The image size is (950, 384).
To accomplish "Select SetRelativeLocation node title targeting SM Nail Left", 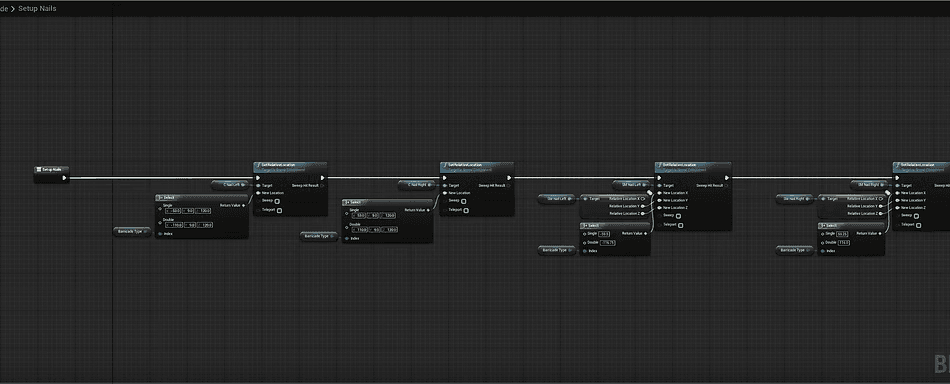I will [x=679, y=165].
